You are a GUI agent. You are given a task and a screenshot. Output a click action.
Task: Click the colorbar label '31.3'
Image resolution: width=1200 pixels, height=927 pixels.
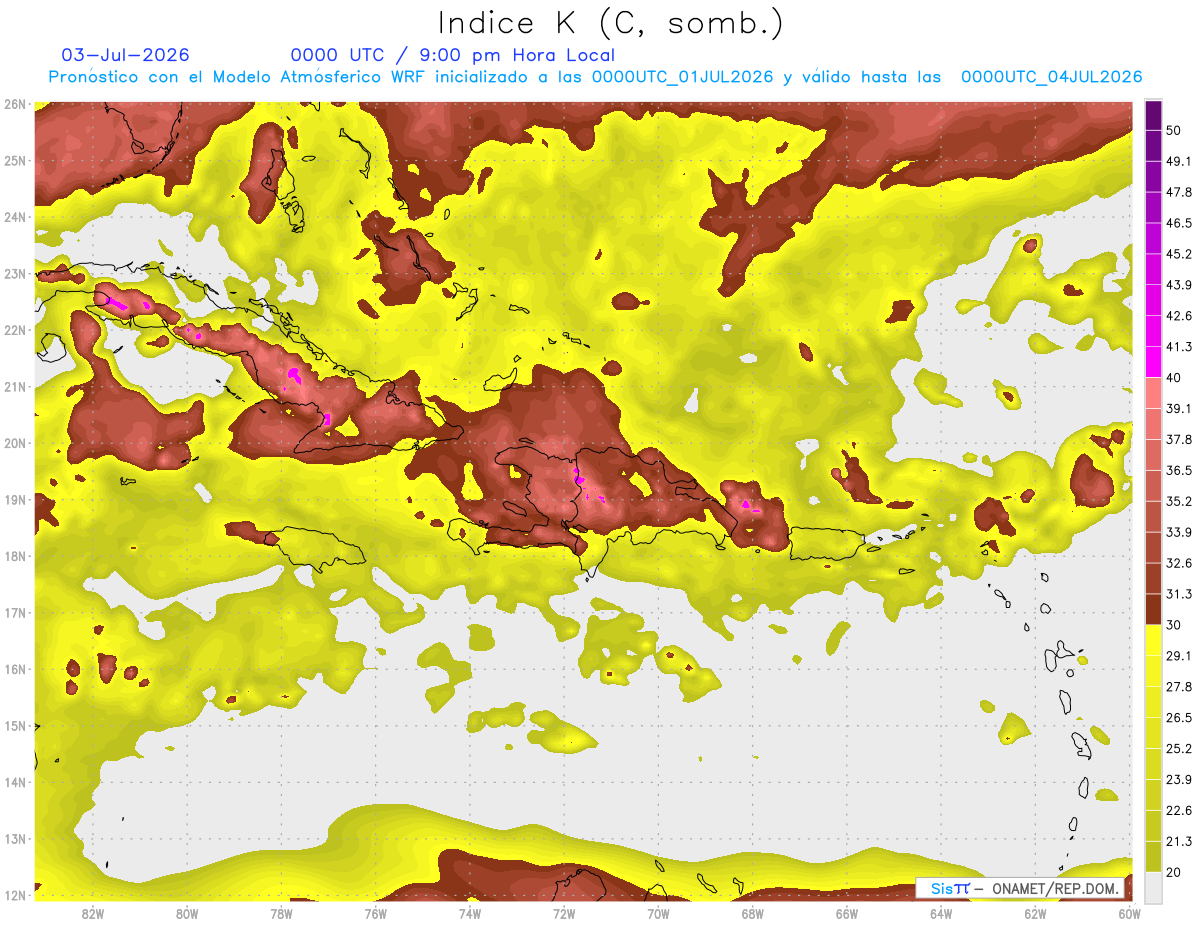click(x=1178, y=594)
